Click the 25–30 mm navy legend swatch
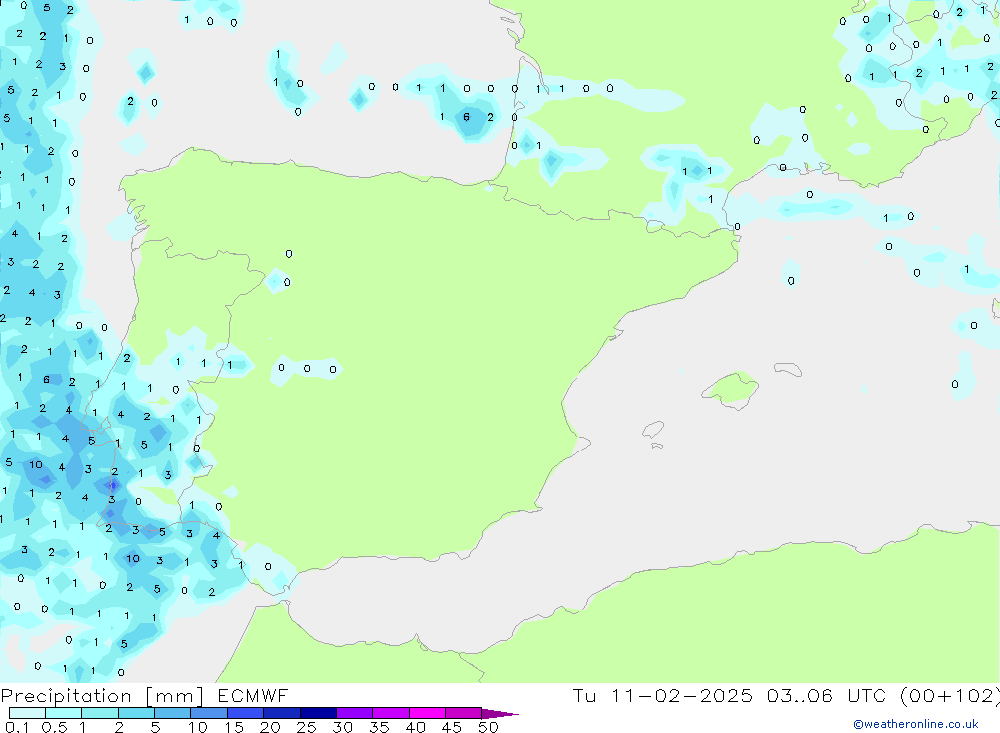Viewport: 1000px width, 733px height. [x=318, y=713]
